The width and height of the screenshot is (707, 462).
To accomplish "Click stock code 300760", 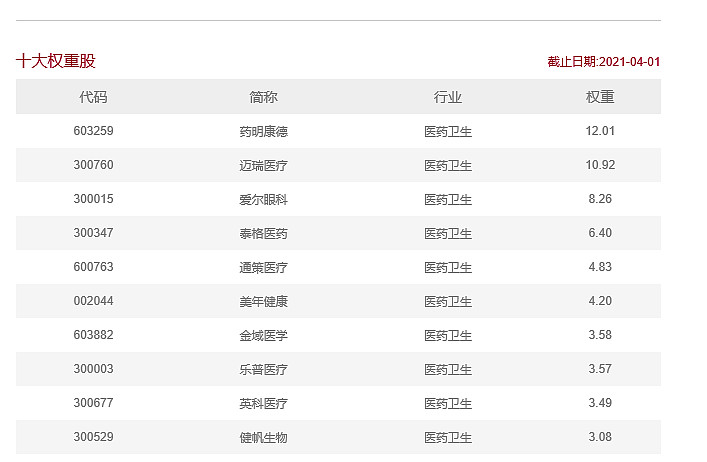I will [94, 165].
